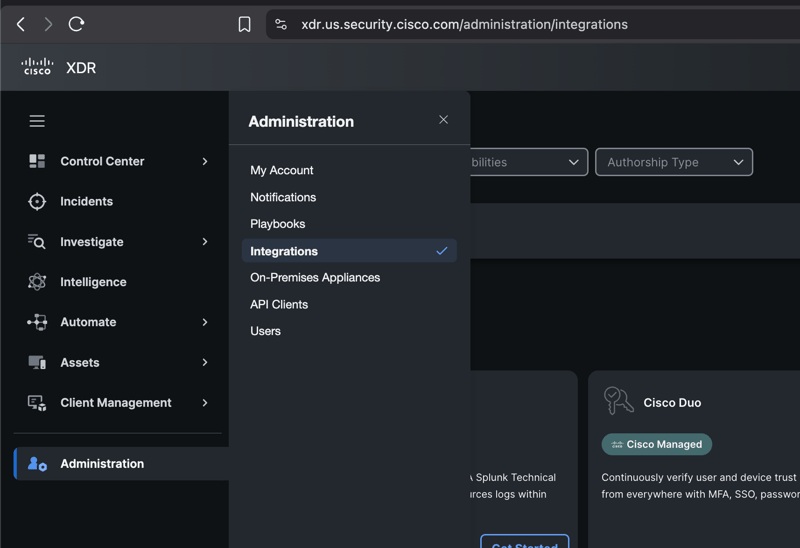Open the Authorship Type dropdown

(673, 162)
